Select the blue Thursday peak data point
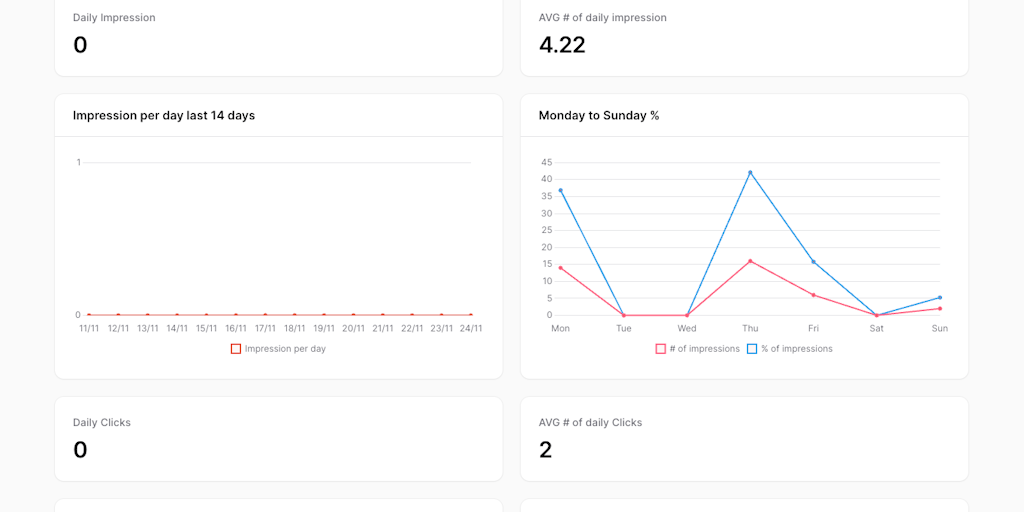The height and width of the screenshot is (512, 1024). point(750,173)
